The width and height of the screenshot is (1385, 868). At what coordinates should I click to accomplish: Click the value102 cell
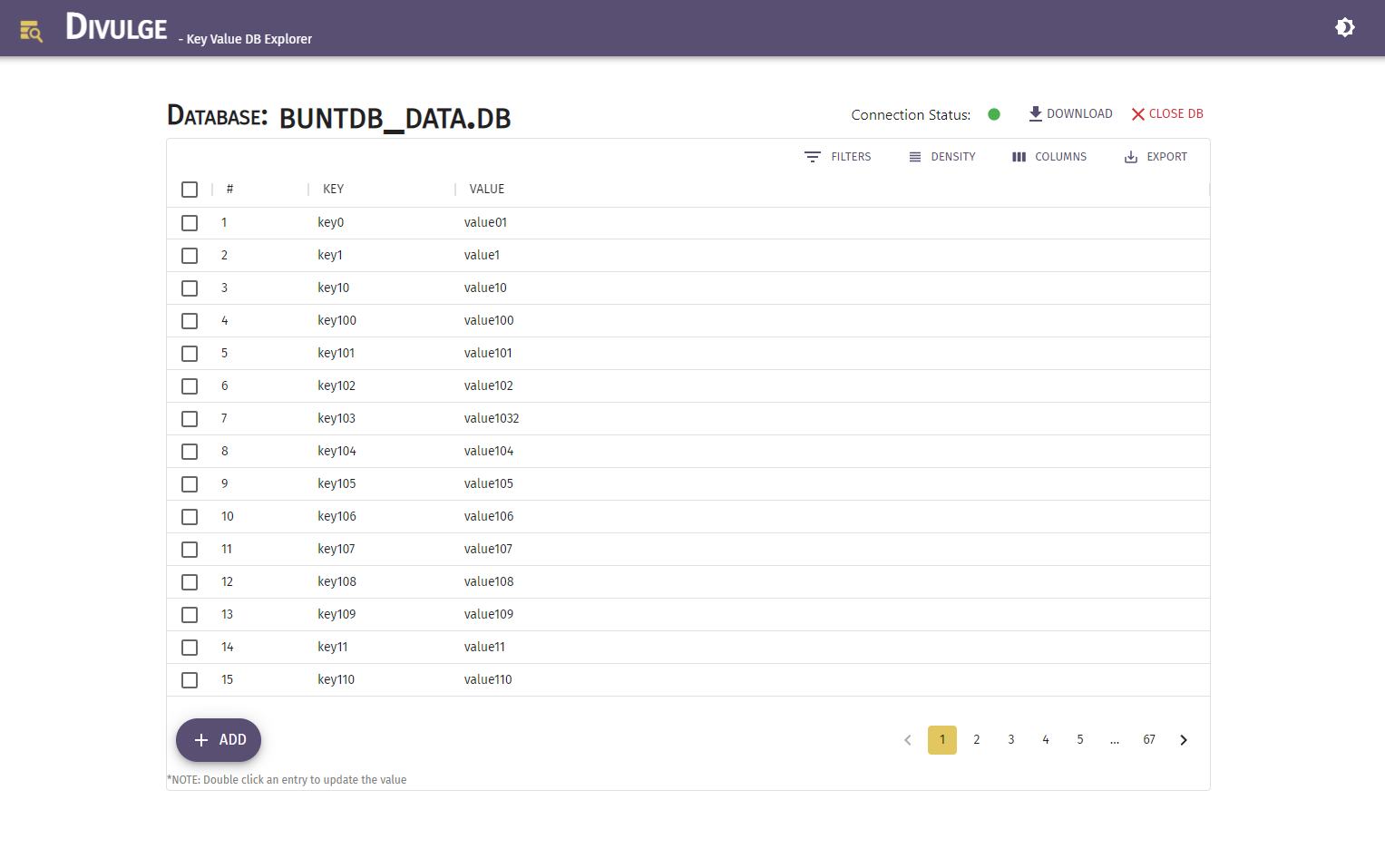(489, 386)
